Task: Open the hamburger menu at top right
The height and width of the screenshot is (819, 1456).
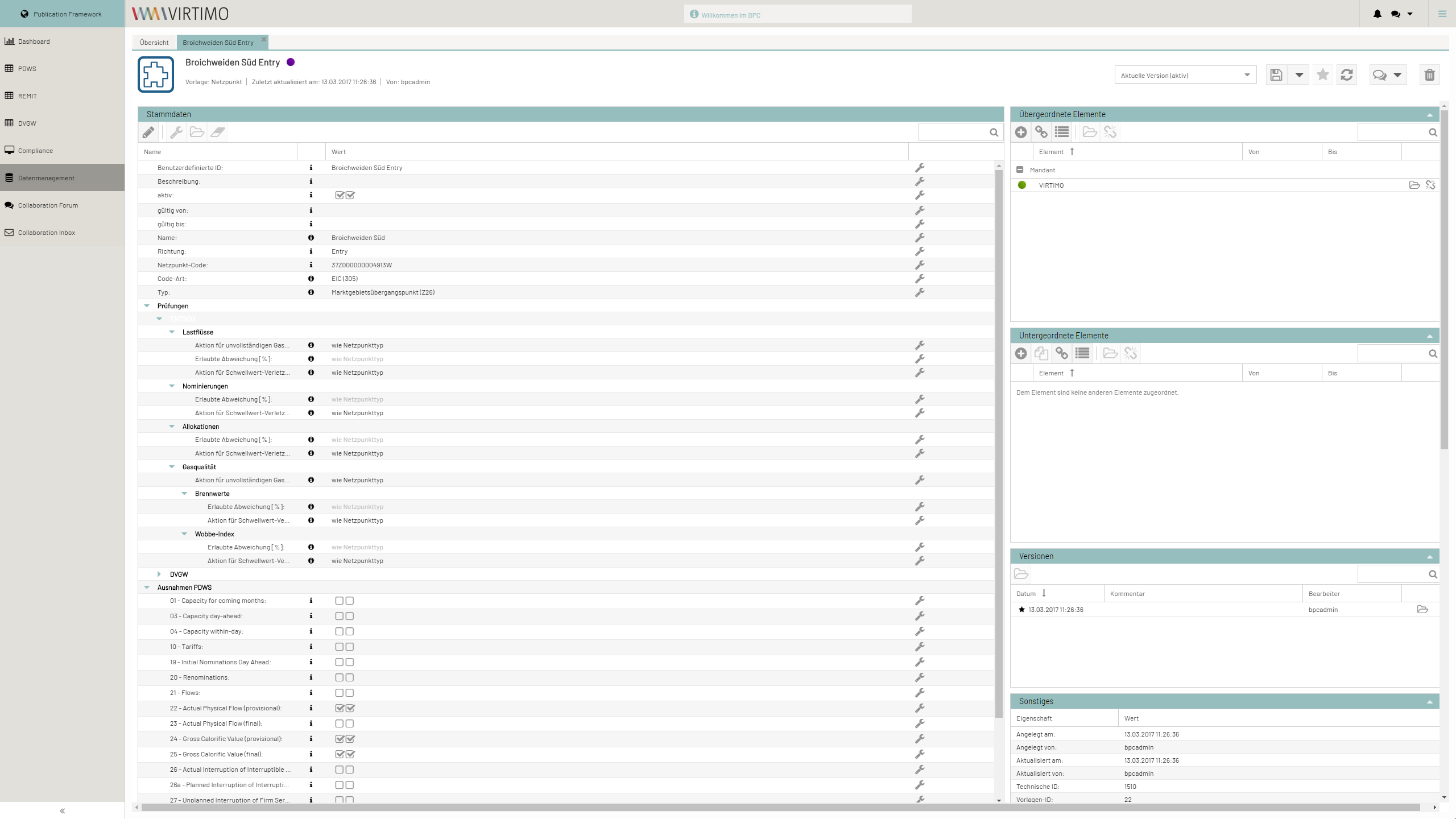Action: tap(1442, 14)
